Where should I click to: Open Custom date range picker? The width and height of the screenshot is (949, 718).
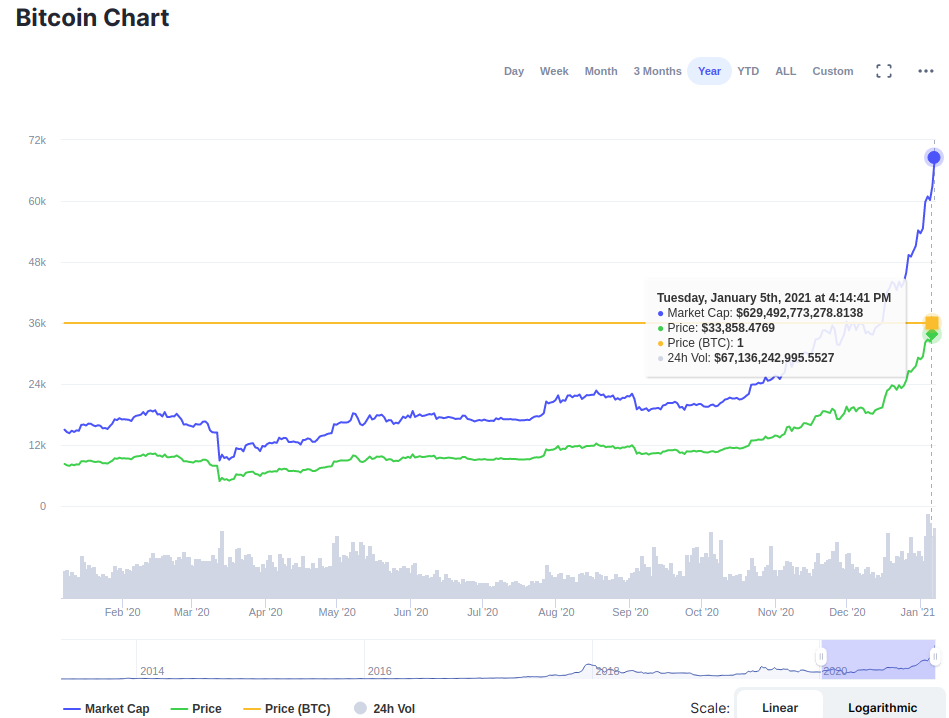[833, 71]
